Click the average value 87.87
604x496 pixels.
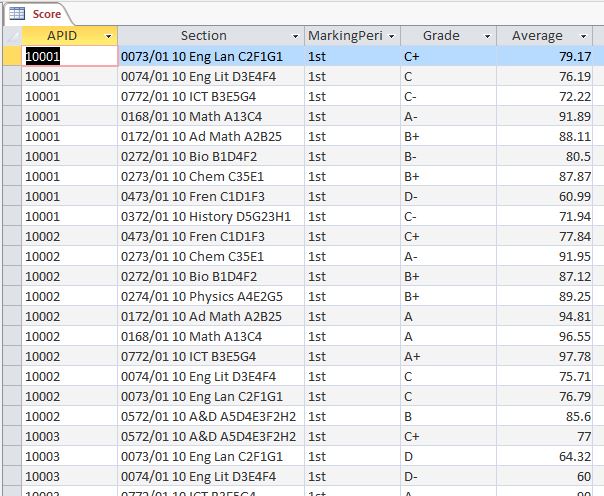575,177
